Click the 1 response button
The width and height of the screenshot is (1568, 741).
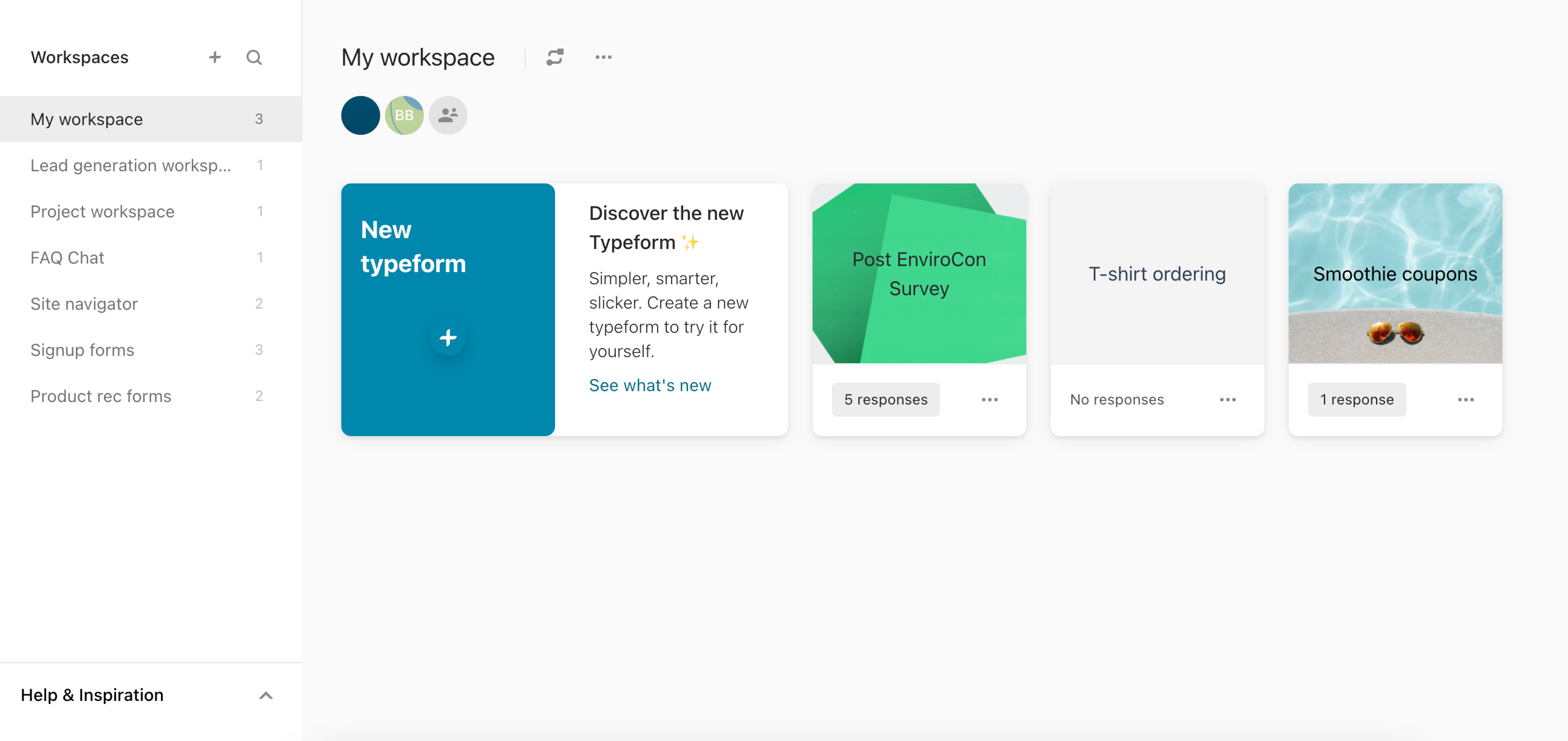1357,399
